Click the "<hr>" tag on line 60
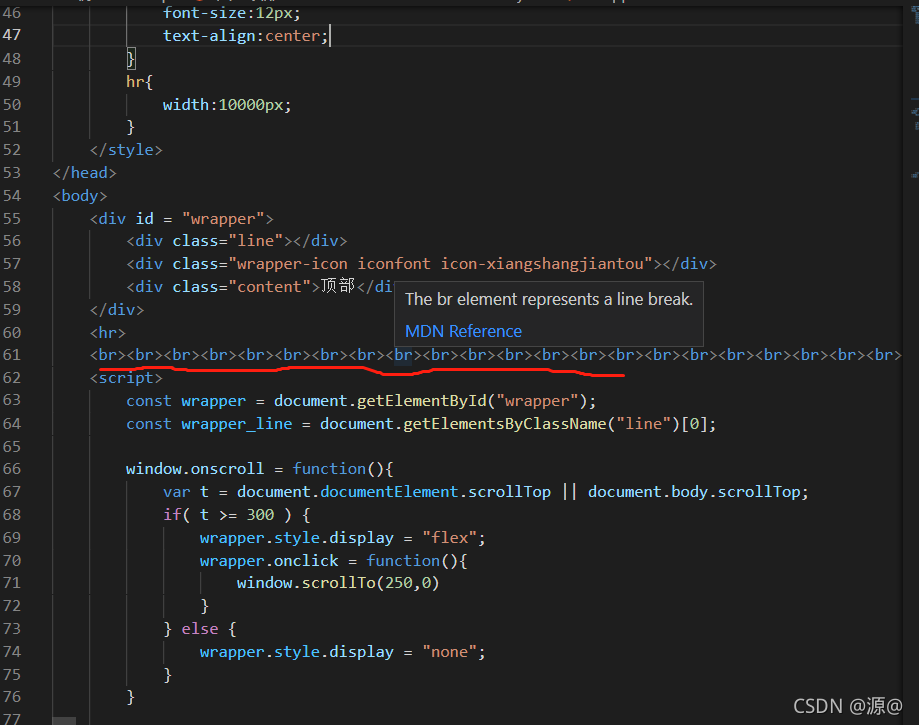This screenshot has width=919, height=725. (x=108, y=333)
